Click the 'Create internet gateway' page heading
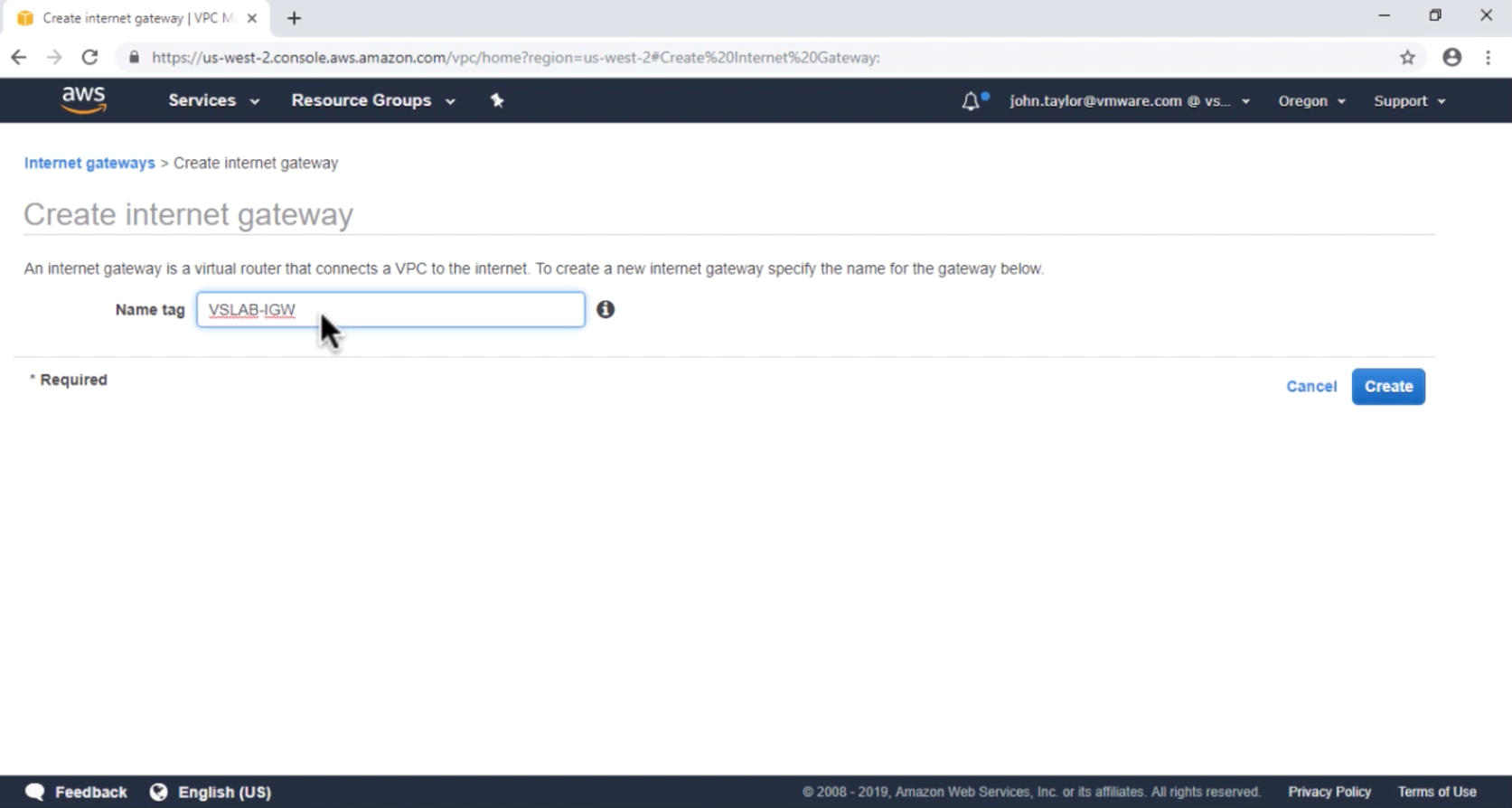Screen dimensions: 1512x808 coord(188,214)
